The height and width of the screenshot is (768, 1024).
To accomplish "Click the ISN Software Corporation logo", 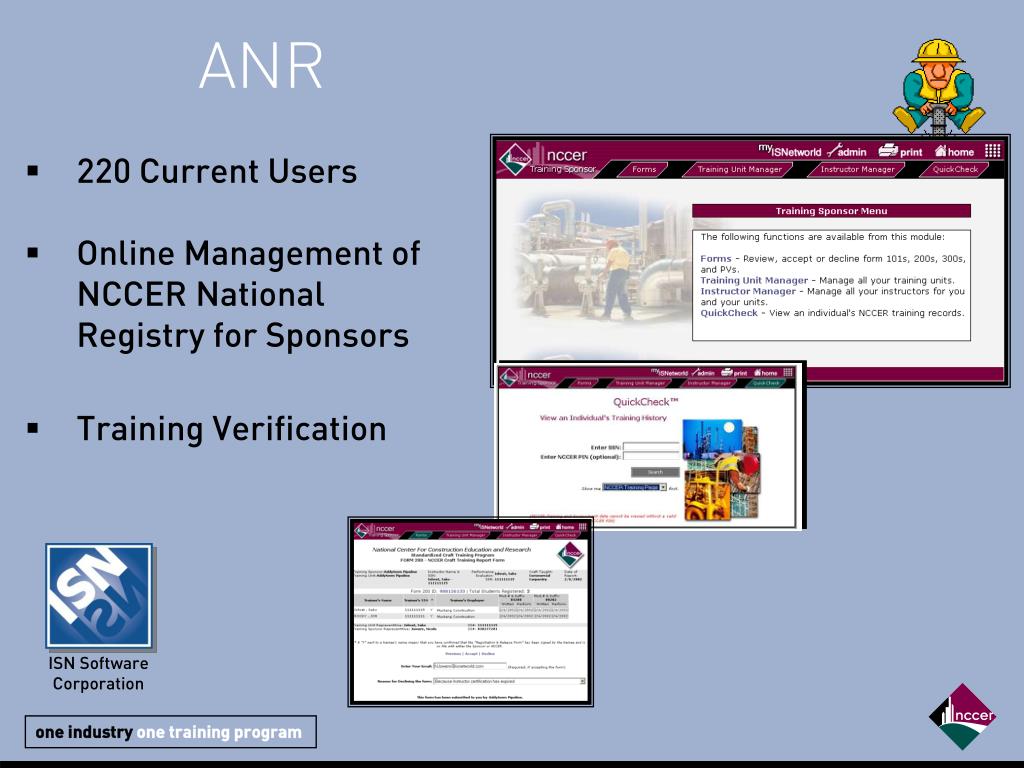I will coord(99,596).
